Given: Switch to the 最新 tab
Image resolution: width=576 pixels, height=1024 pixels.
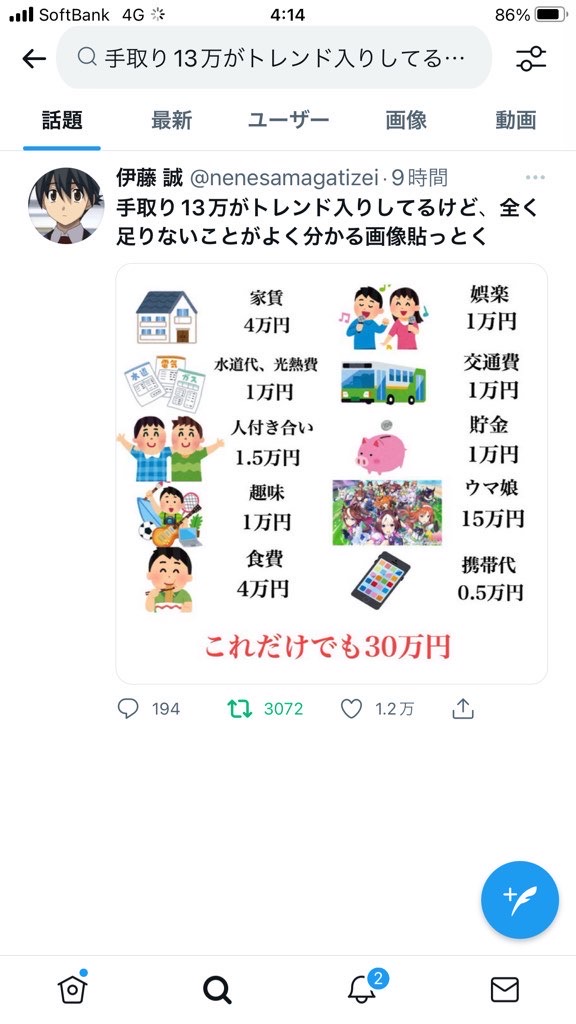Looking at the screenshot, I should point(171,120).
